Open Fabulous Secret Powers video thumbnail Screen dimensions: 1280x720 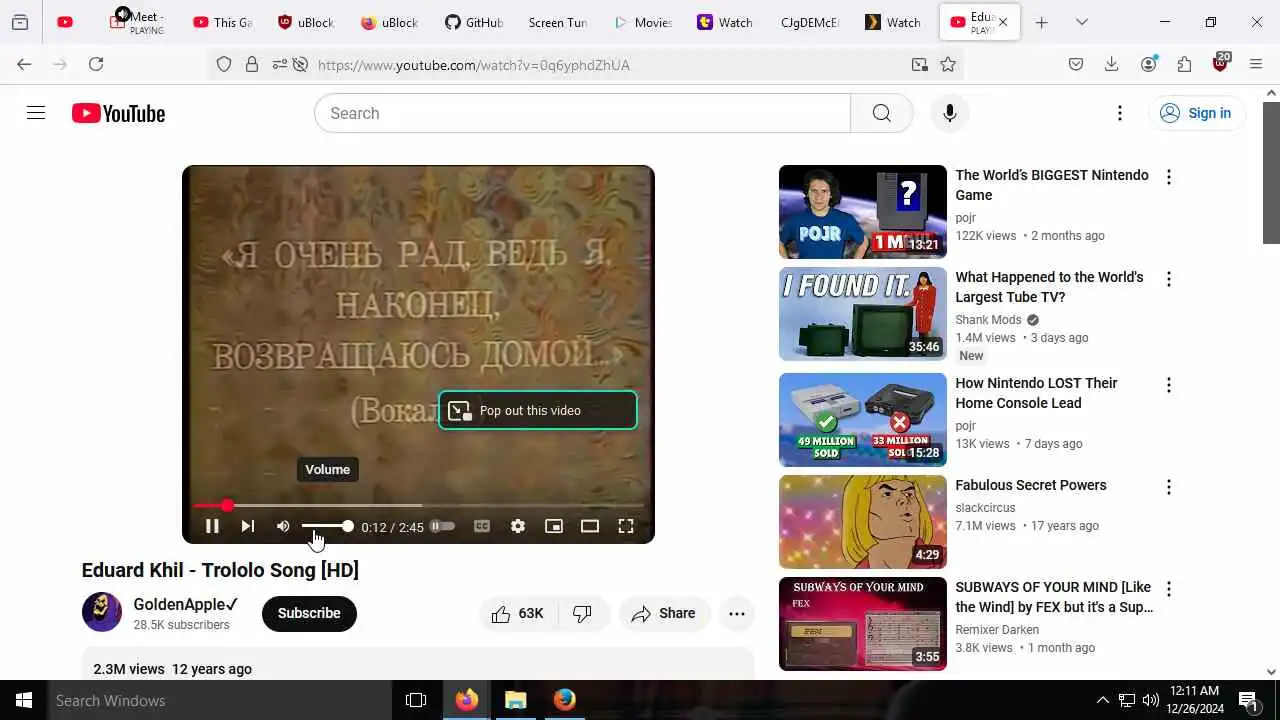[862, 522]
